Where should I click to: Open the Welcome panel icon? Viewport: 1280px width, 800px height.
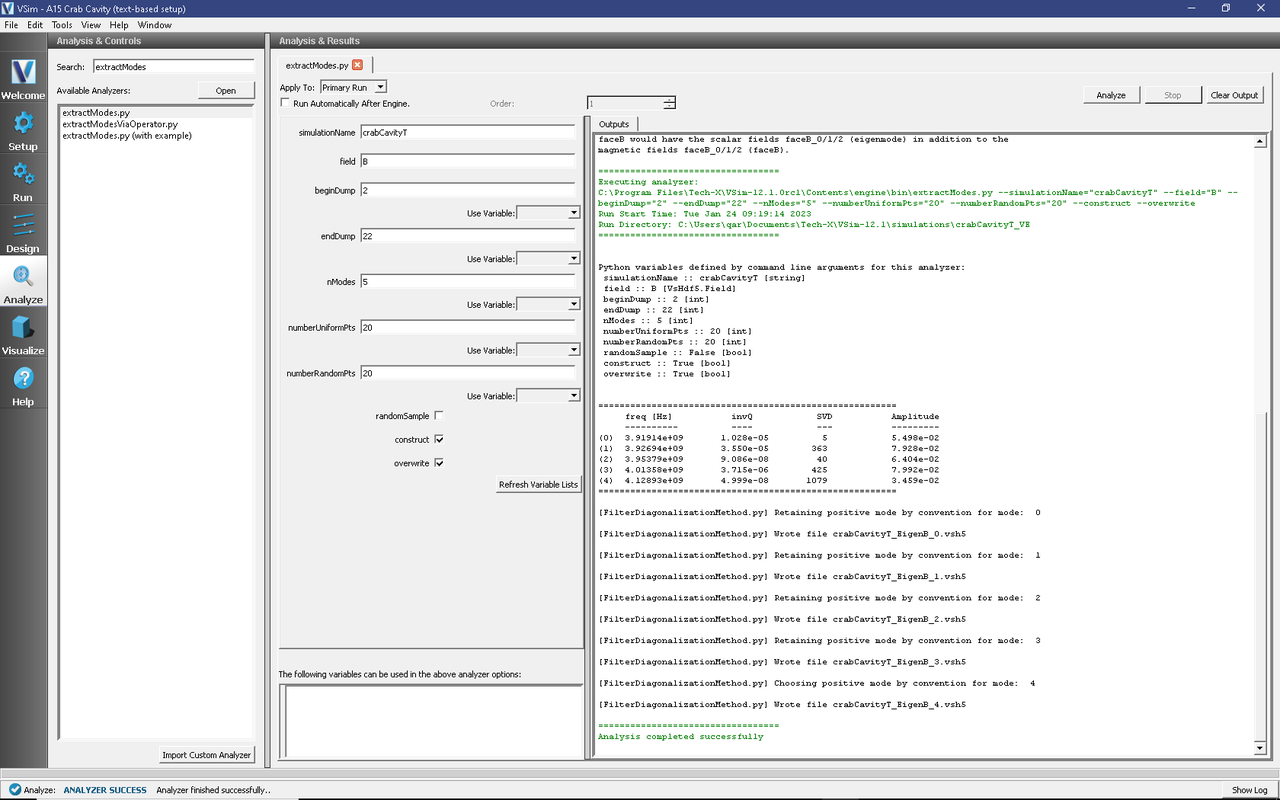(x=23, y=80)
